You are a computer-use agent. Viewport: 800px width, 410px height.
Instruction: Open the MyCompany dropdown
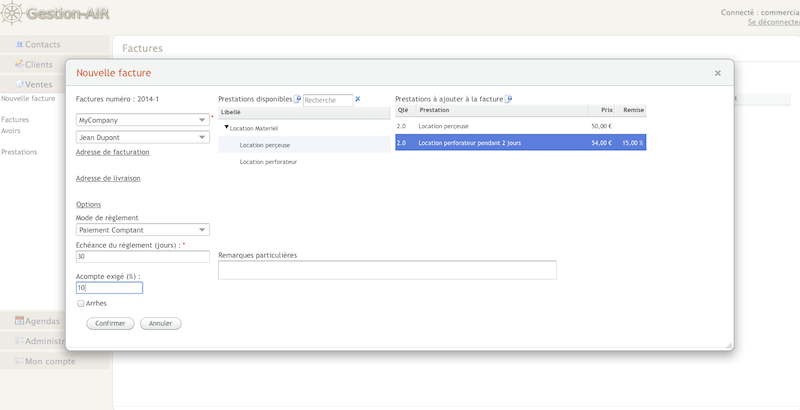coord(143,120)
